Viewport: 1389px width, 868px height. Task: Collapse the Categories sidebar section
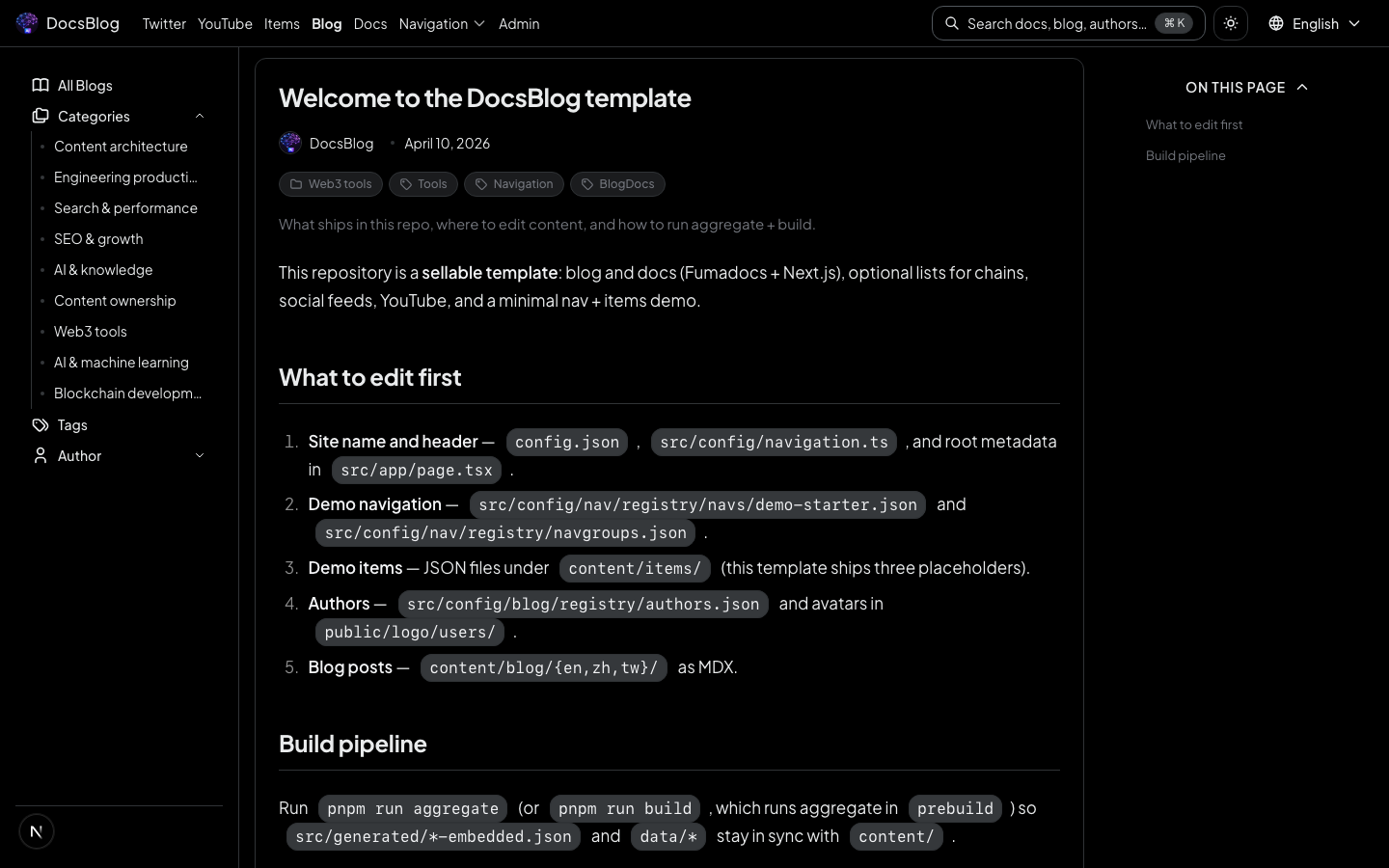tap(200, 116)
